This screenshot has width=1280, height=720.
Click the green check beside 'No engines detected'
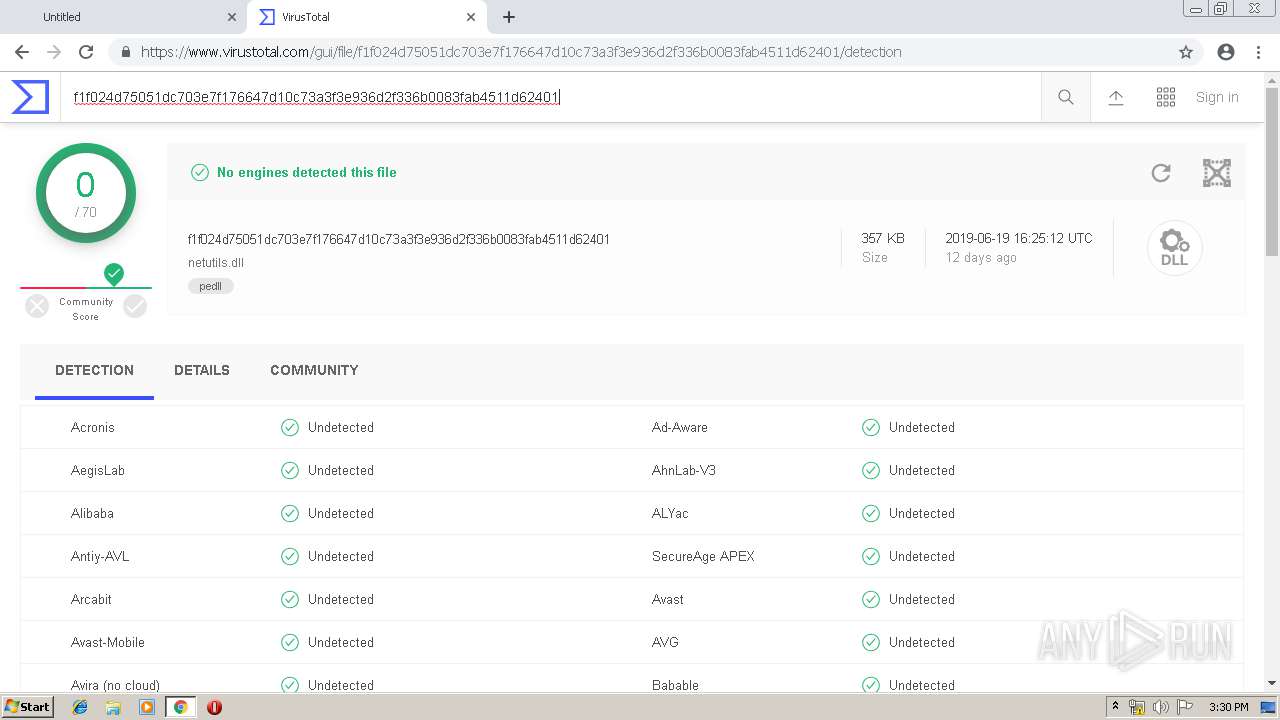pyautogui.click(x=200, y=172)
